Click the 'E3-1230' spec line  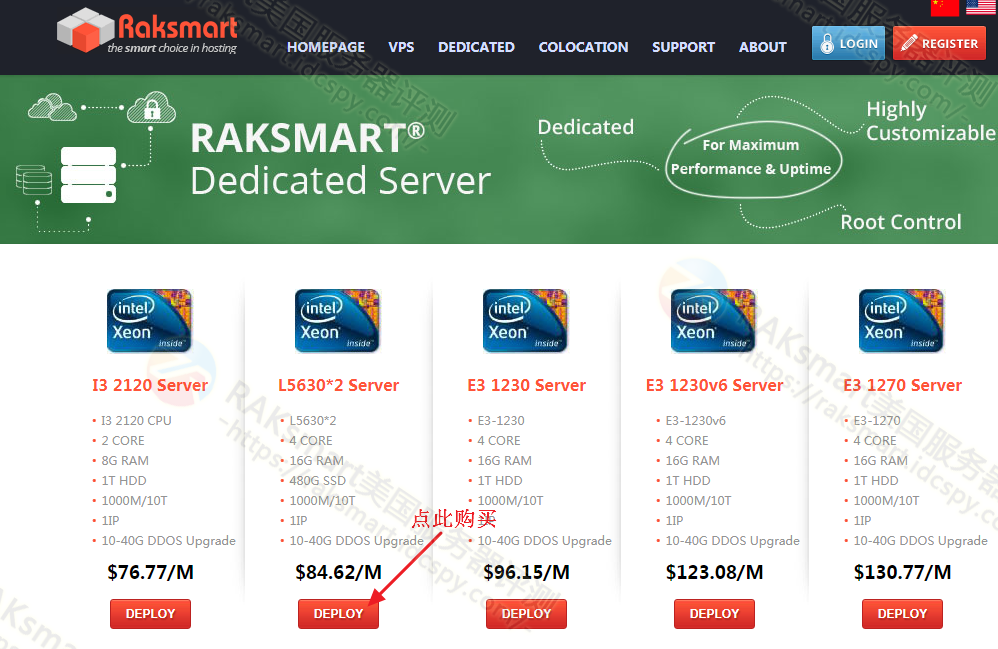click(x=501, y=421)
